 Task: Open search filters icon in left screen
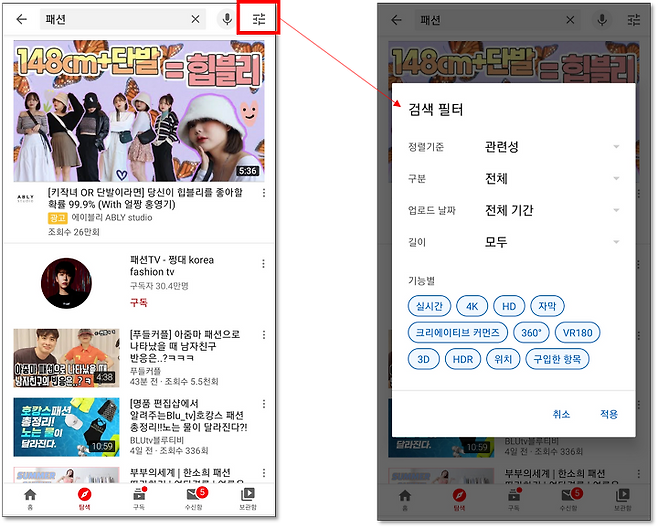260,19
